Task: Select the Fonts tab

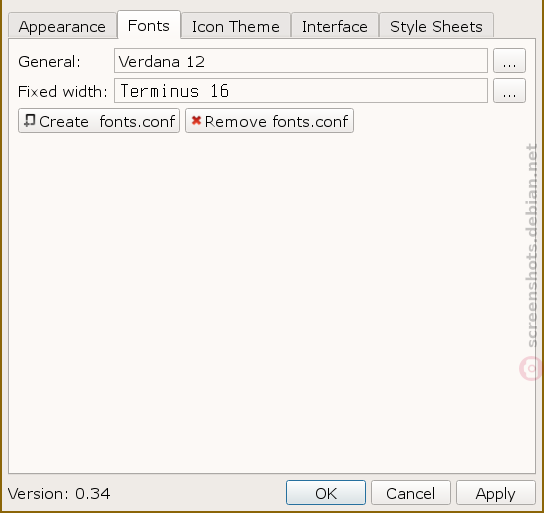Action: (149, 25)
